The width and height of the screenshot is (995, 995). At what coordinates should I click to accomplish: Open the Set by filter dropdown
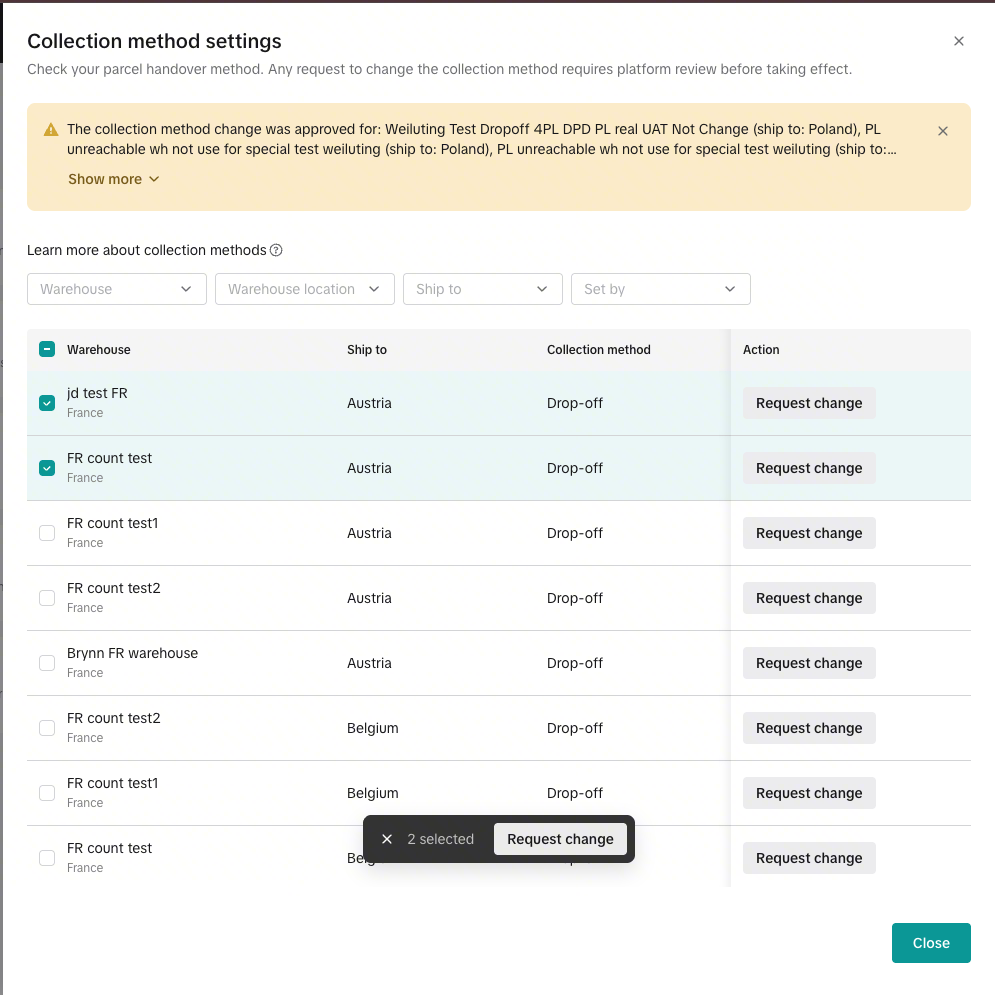coord(661,289)
